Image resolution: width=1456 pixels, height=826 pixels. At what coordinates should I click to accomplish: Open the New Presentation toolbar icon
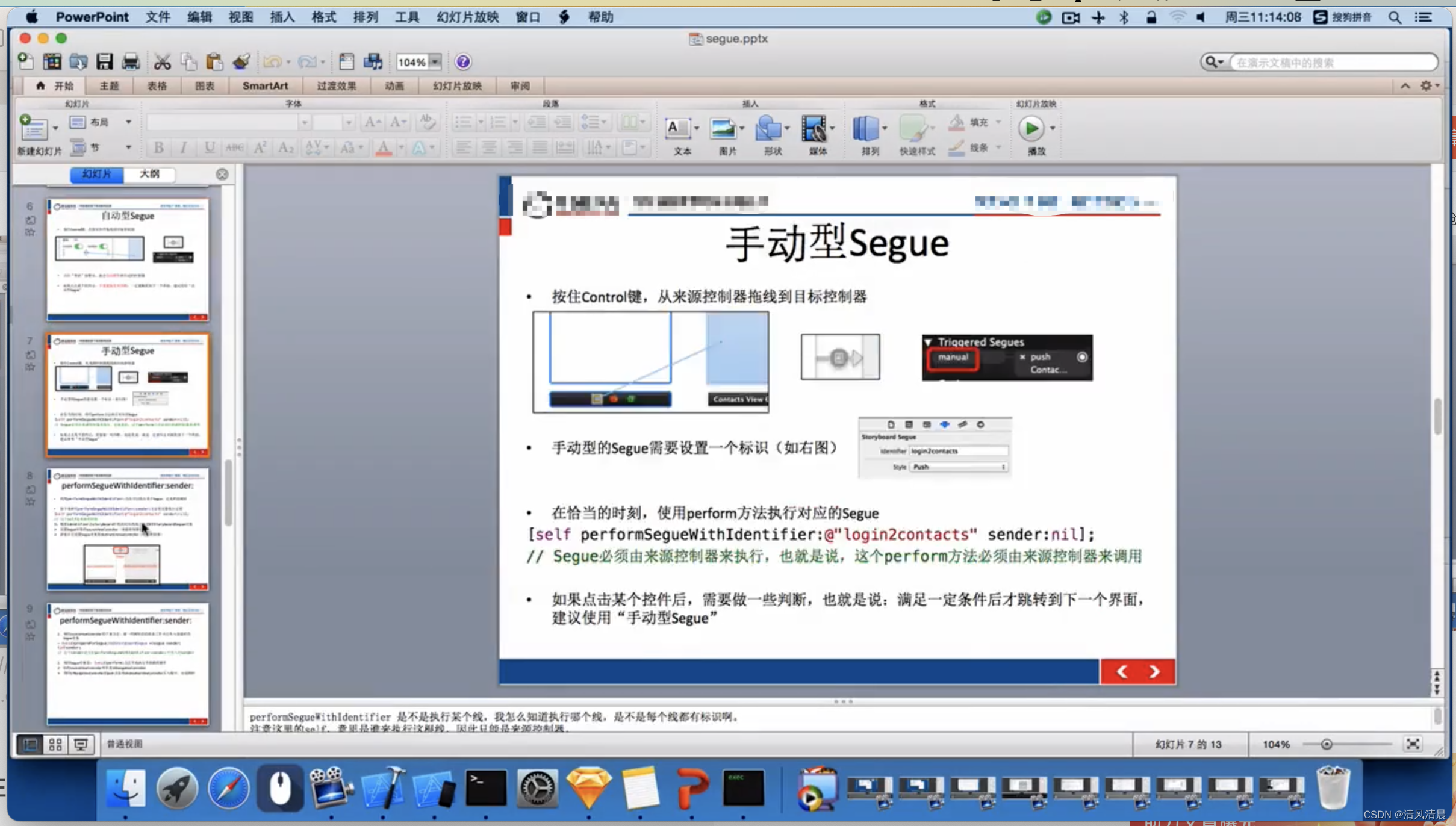(x=26, y=61)
